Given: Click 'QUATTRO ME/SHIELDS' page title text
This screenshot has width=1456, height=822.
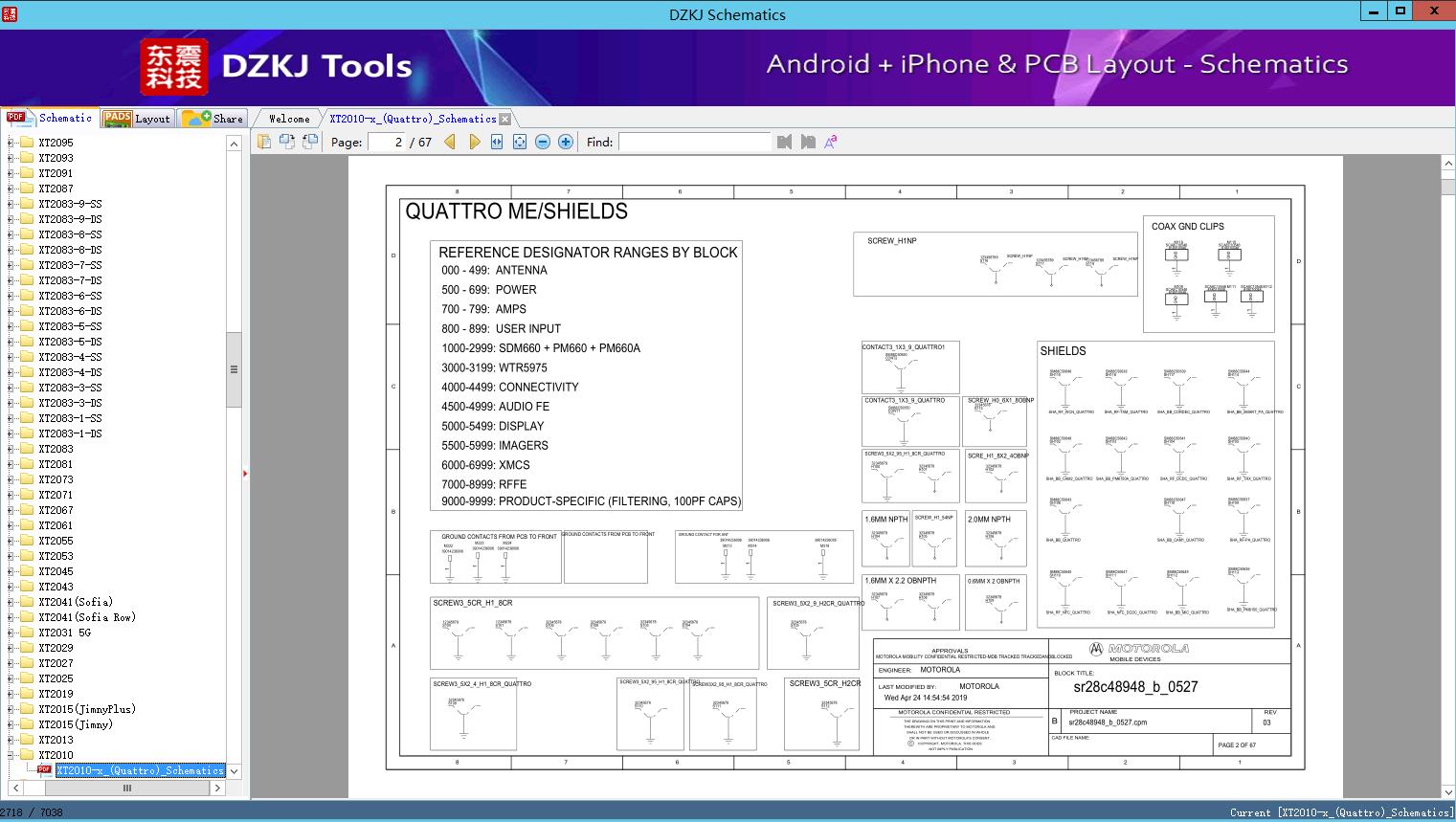Looking at the screenshot, I should point(517,211).
